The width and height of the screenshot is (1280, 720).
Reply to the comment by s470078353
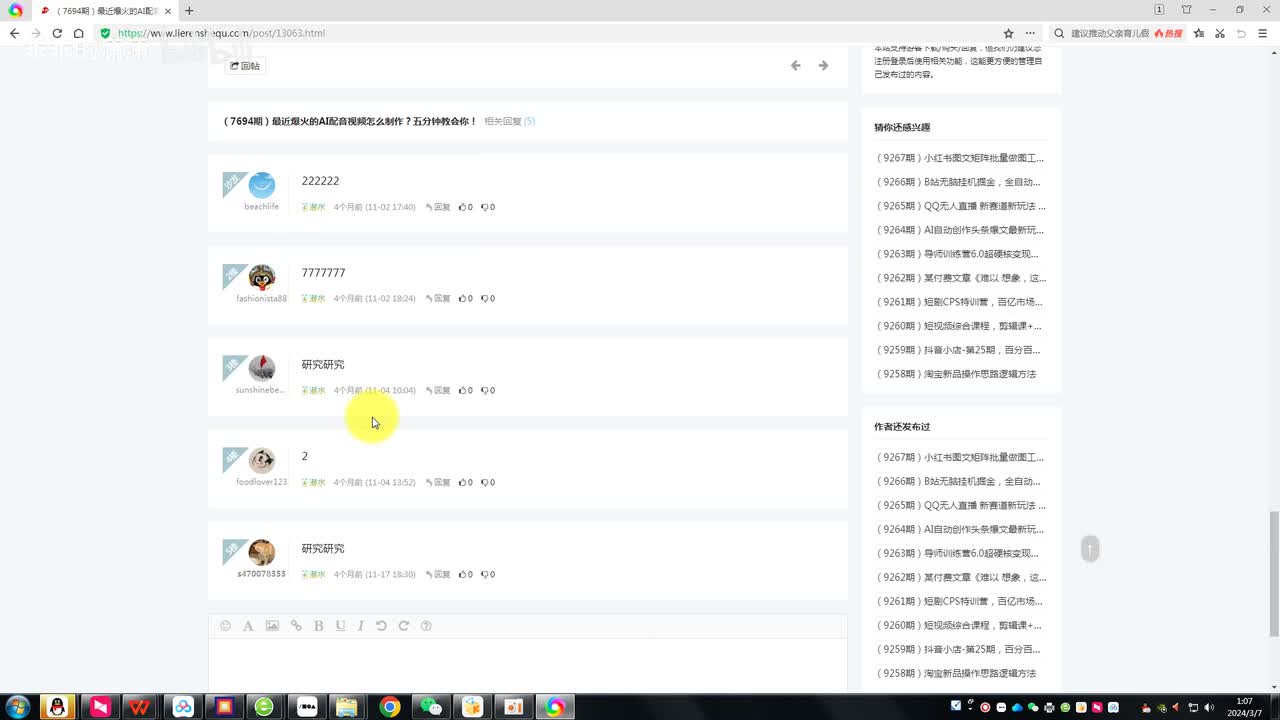point(438,575)
